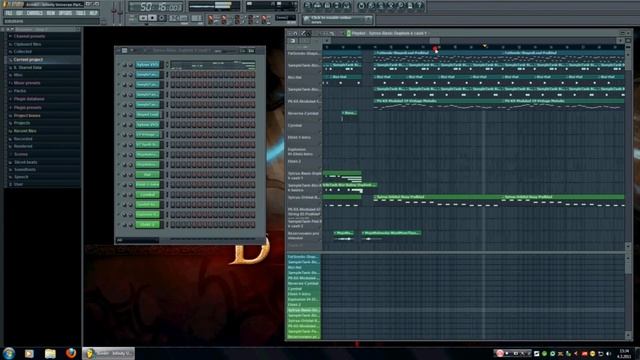The width and height of the screenshot is (640, 360).
Task: Open the TOOLS menu
Action: [80, 13]
